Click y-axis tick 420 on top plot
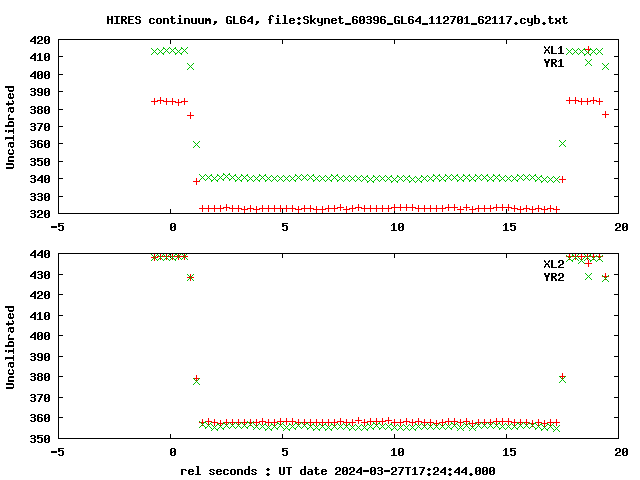640x480 pixels. click(40, 40)
